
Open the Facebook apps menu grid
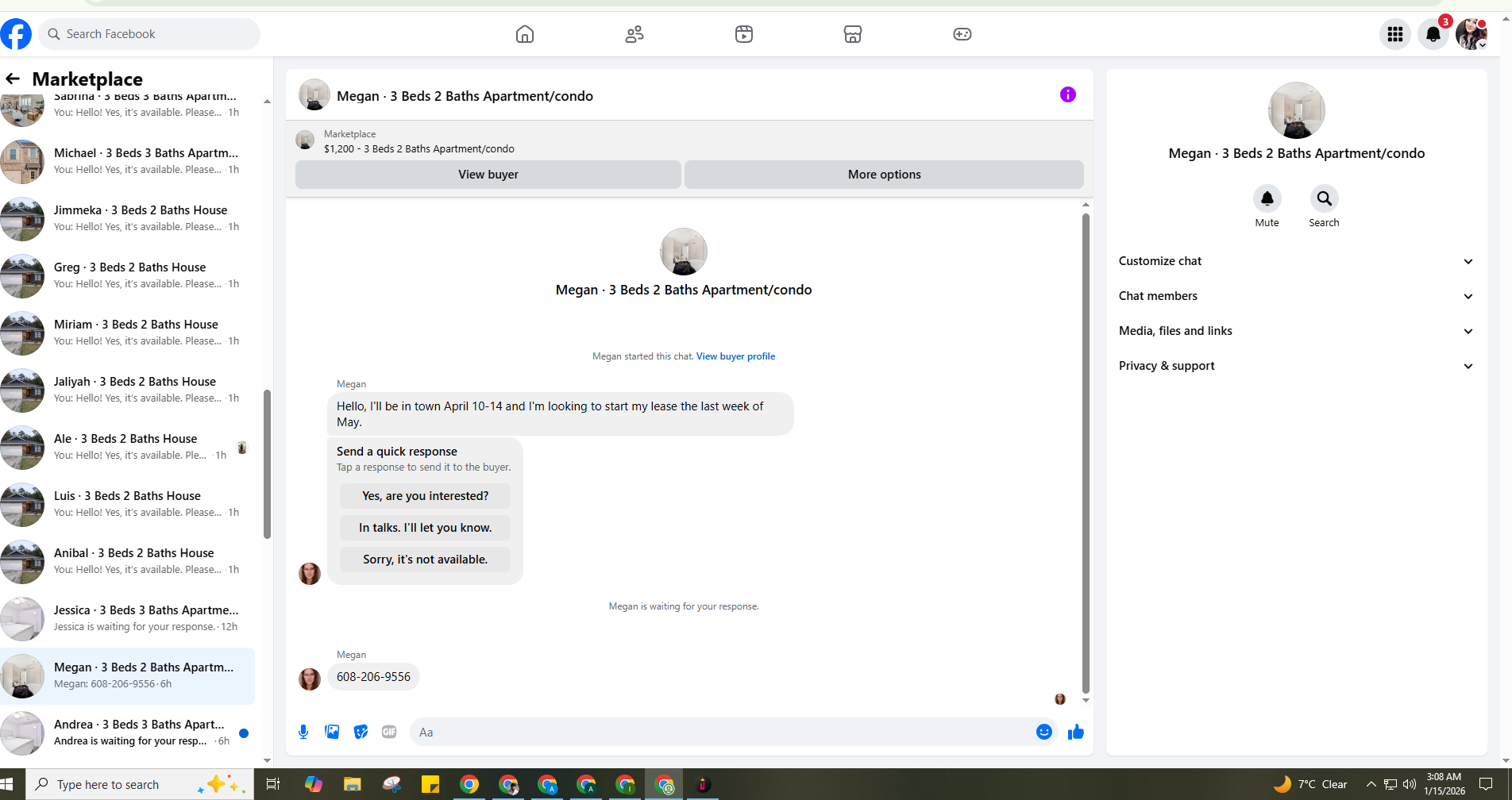1395,34
